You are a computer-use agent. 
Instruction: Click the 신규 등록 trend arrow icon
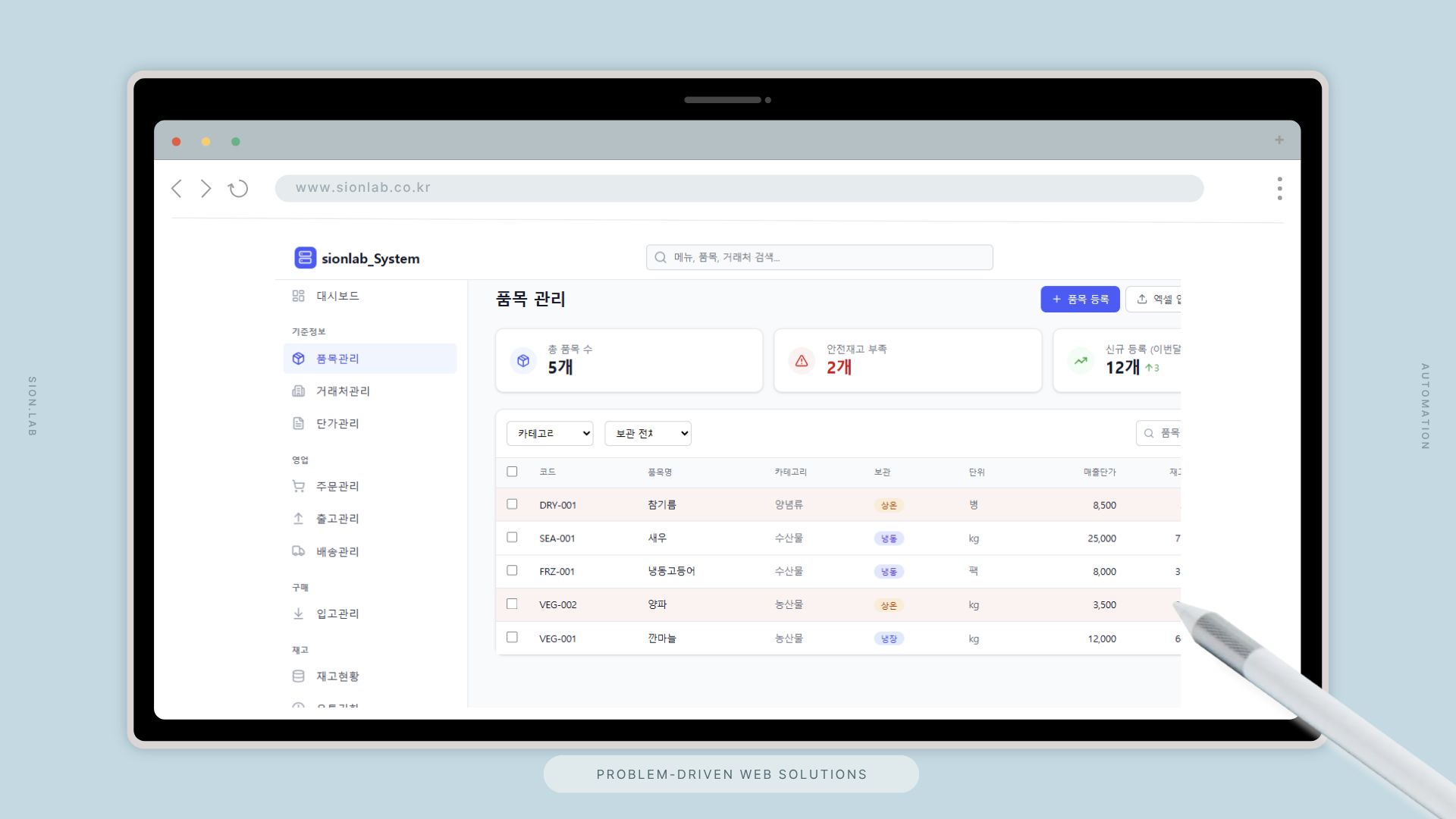[1081, 361]
